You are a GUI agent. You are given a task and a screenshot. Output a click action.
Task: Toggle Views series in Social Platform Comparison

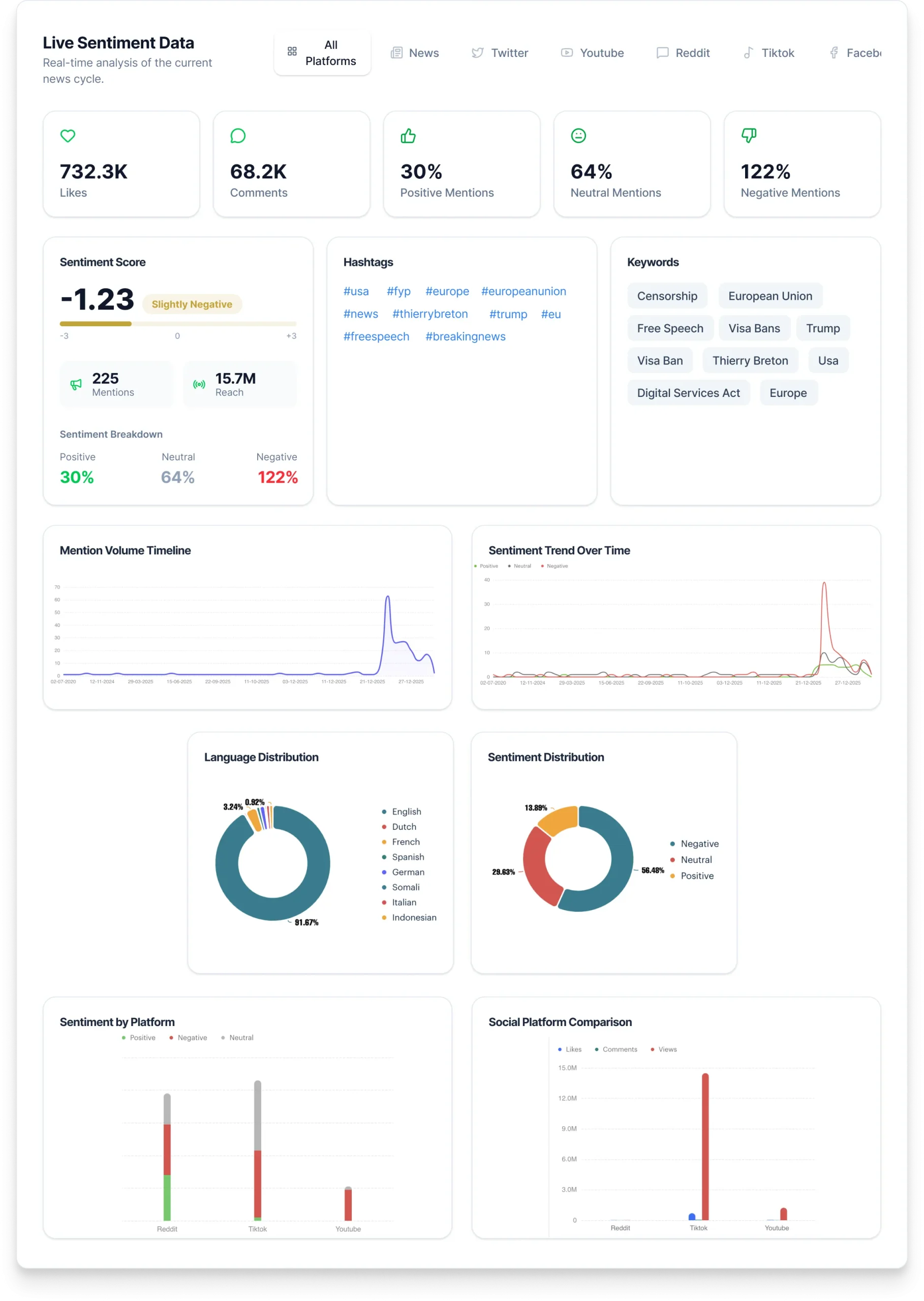667,1049
